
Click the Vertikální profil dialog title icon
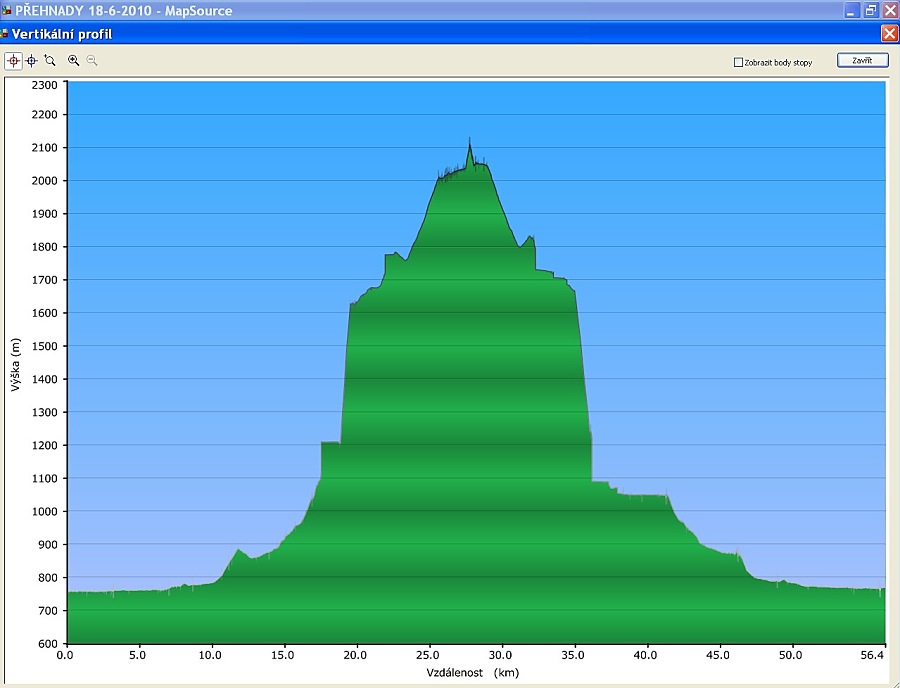[x=5, y=34]
